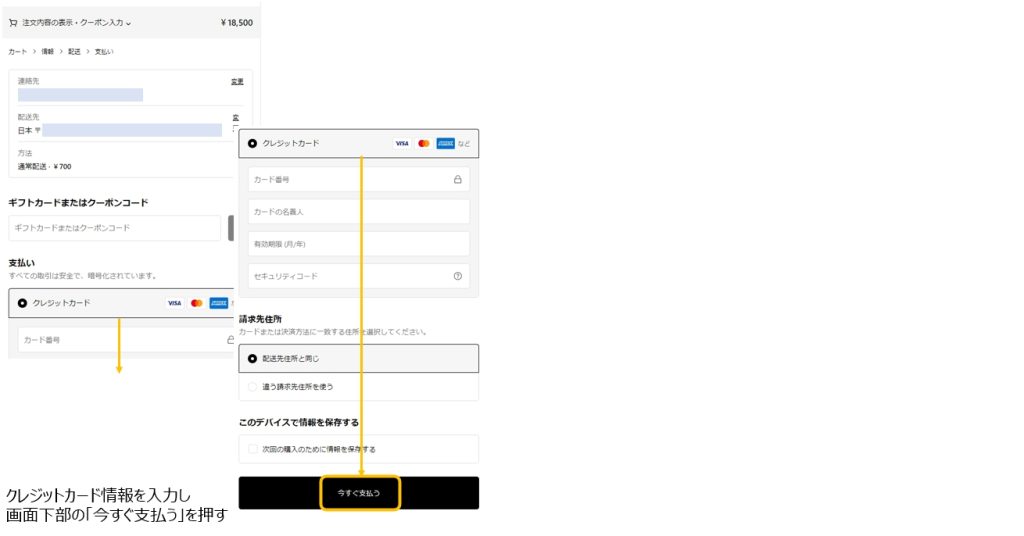Focus the カード番号 field under the 支払い heading
This screenshot has width=1024, height=536.
[x=126, y=340]
